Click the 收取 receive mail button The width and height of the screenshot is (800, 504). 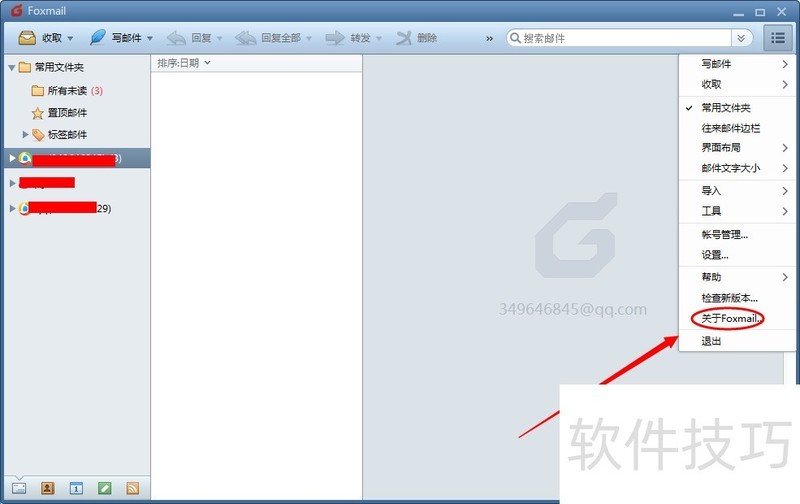coord(42,38)
